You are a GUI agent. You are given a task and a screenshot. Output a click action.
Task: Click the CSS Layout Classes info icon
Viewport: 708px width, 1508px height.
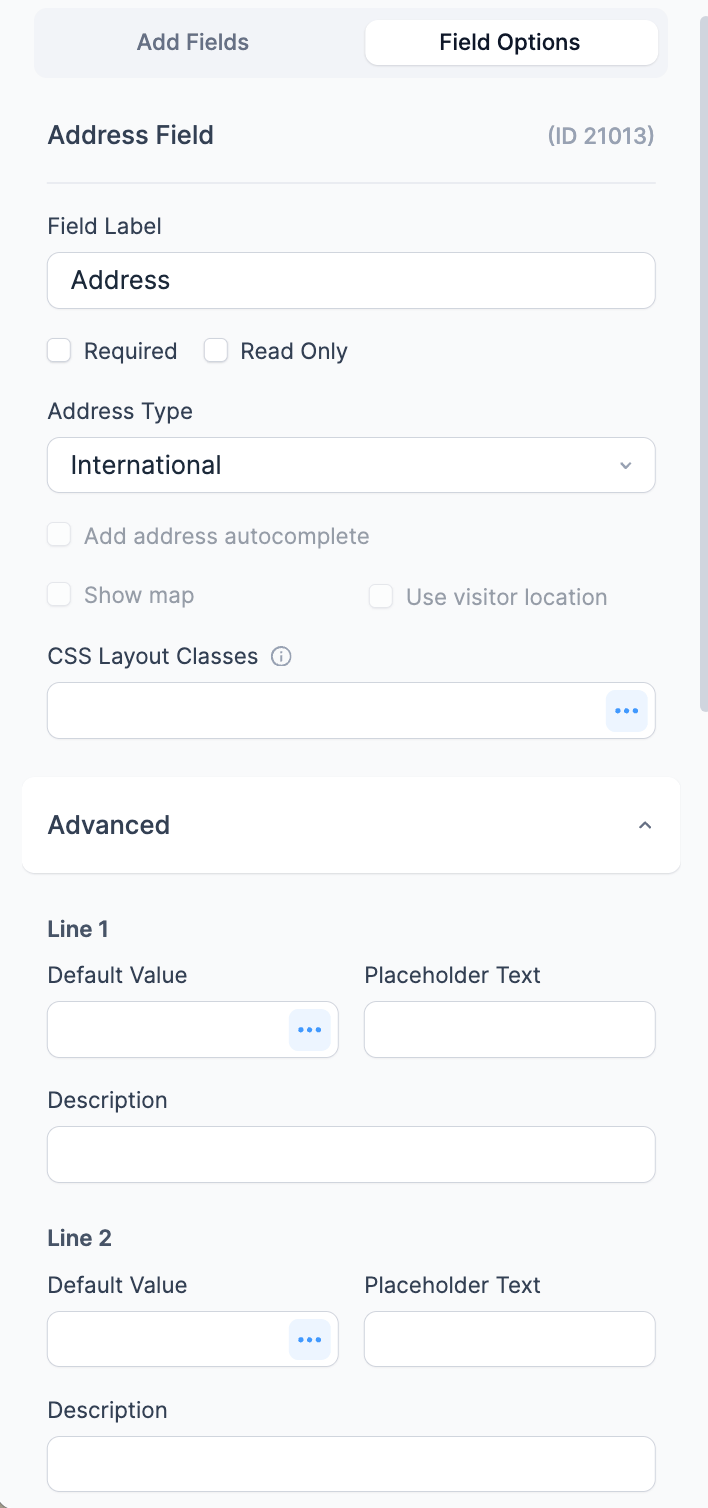pos(282,657)
